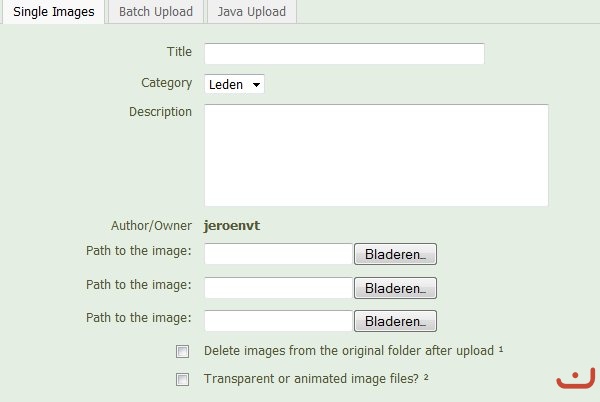Click the third image path field
Screen dimensions: 600x402
(278, 321)
